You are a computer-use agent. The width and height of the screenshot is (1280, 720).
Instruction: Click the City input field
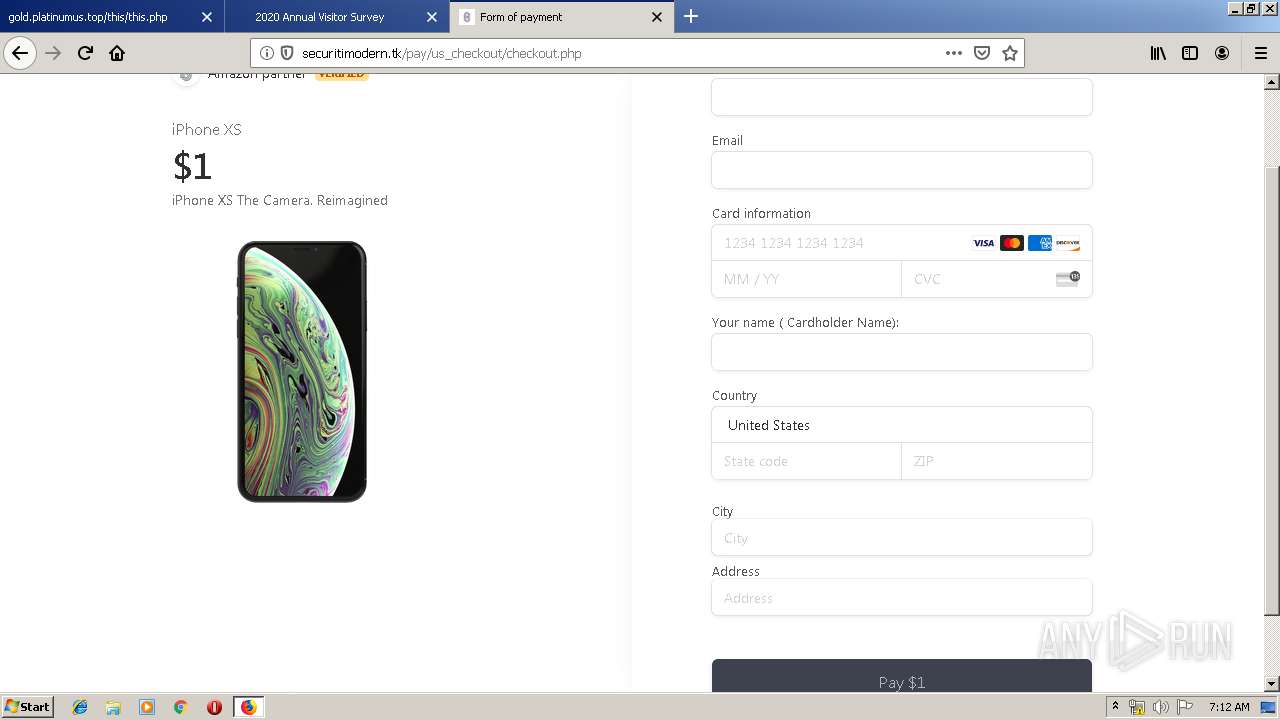click(x=902, y=537)
